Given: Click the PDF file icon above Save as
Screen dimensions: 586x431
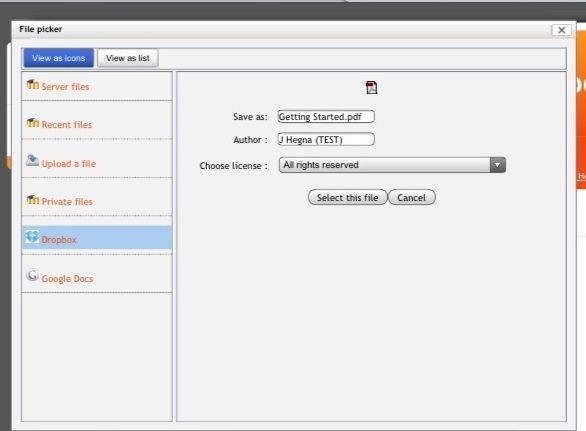Looking at the screenshot, I should click(x=371, y=87).
